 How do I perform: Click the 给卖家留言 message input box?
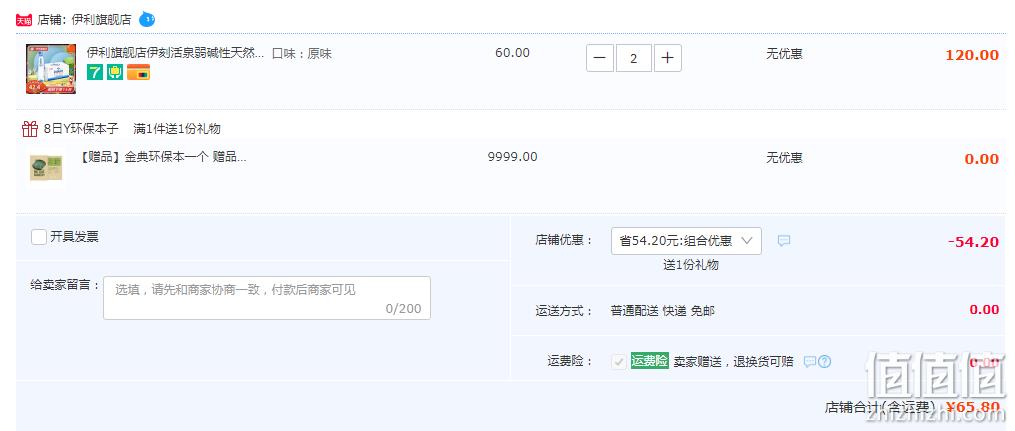[x=267, y=298]
